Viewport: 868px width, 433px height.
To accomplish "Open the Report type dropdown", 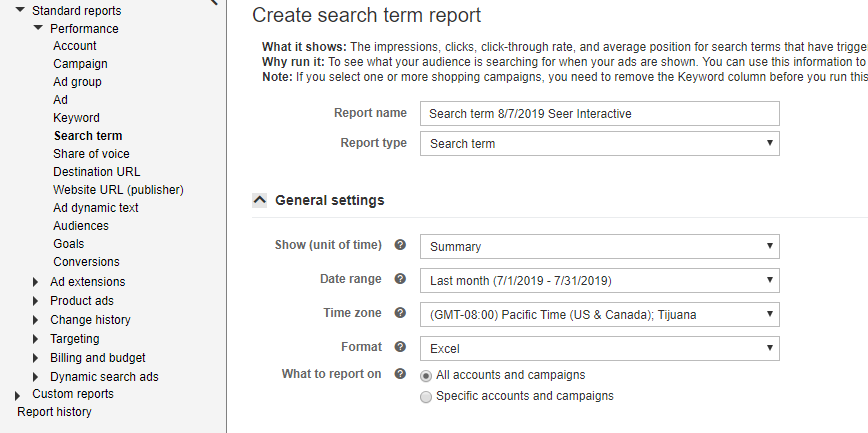I will [x=600, y=143].
